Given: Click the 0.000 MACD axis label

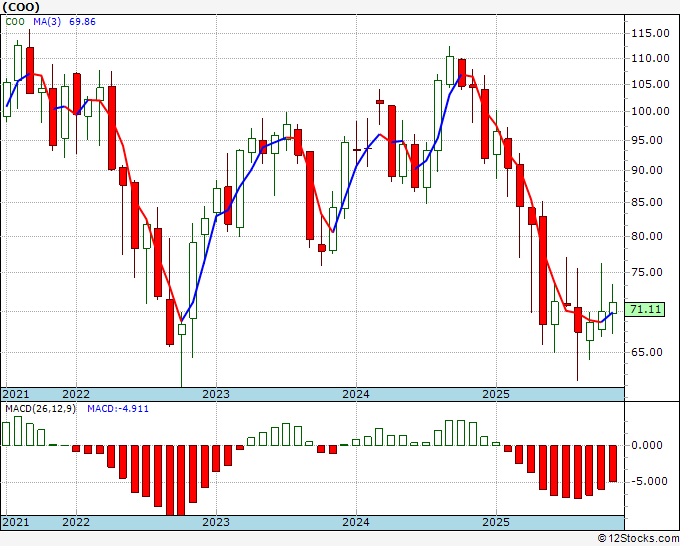Looking at the screenshot, I should 647,445.
